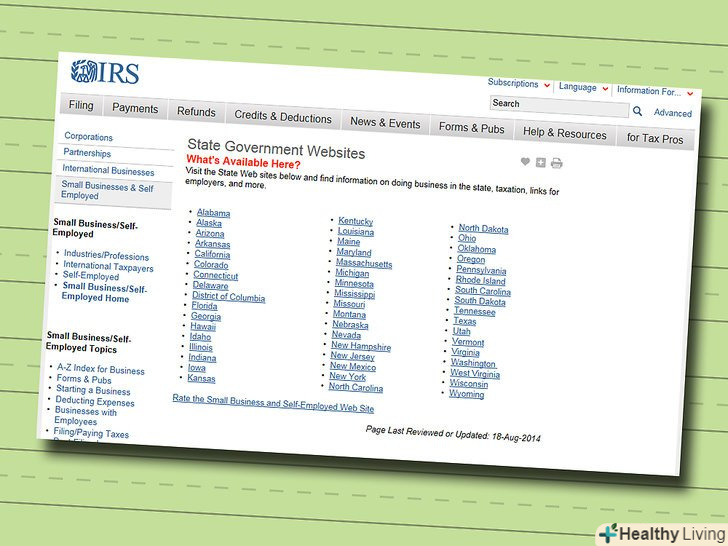Viewport: 728px width, 546px height.
Task: Click the Florida state link
Action: [x=204, y=306]
